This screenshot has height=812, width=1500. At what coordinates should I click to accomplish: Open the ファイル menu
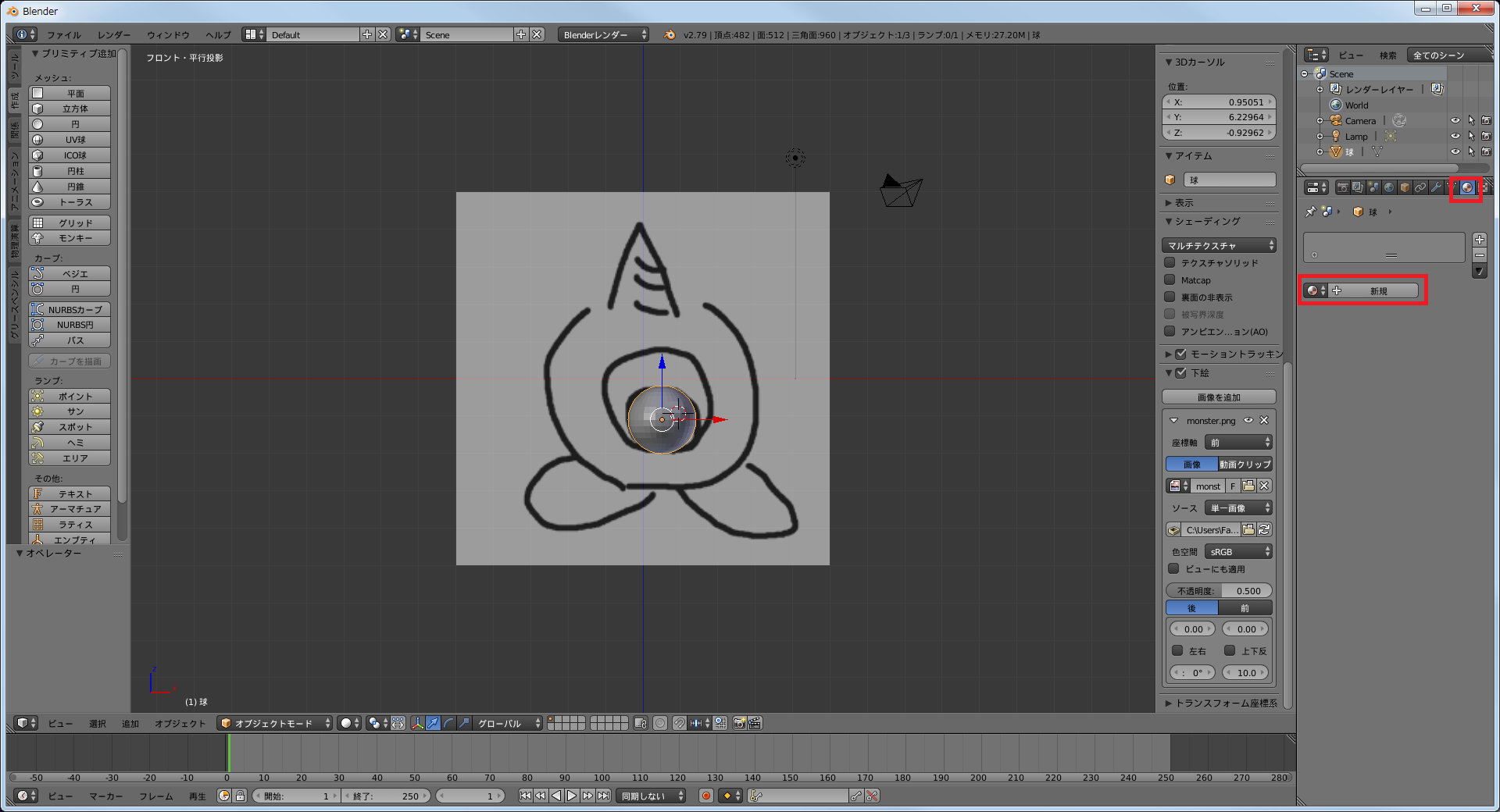tap(64, 35)
